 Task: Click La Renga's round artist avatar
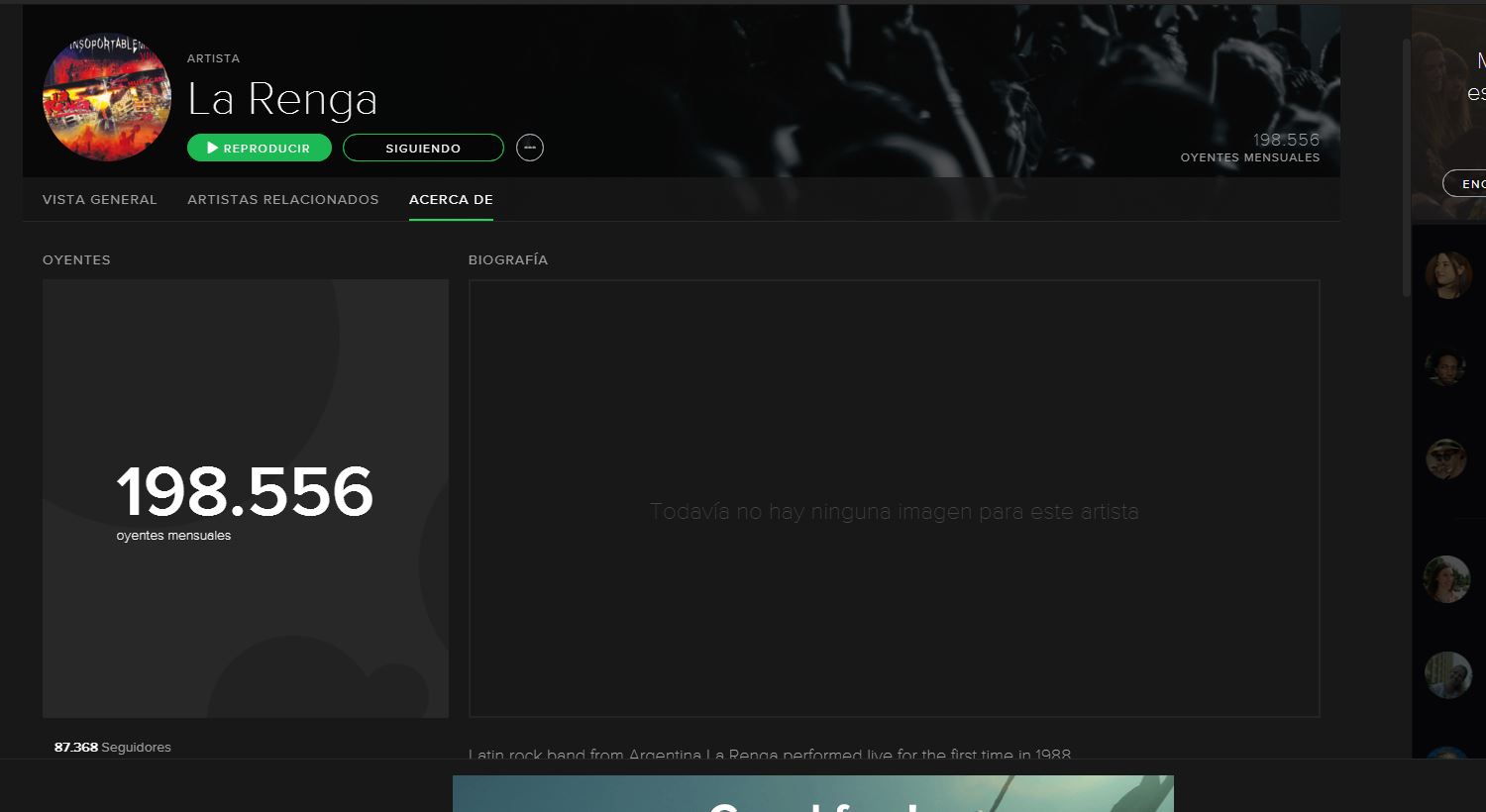[x=107, y=97]
